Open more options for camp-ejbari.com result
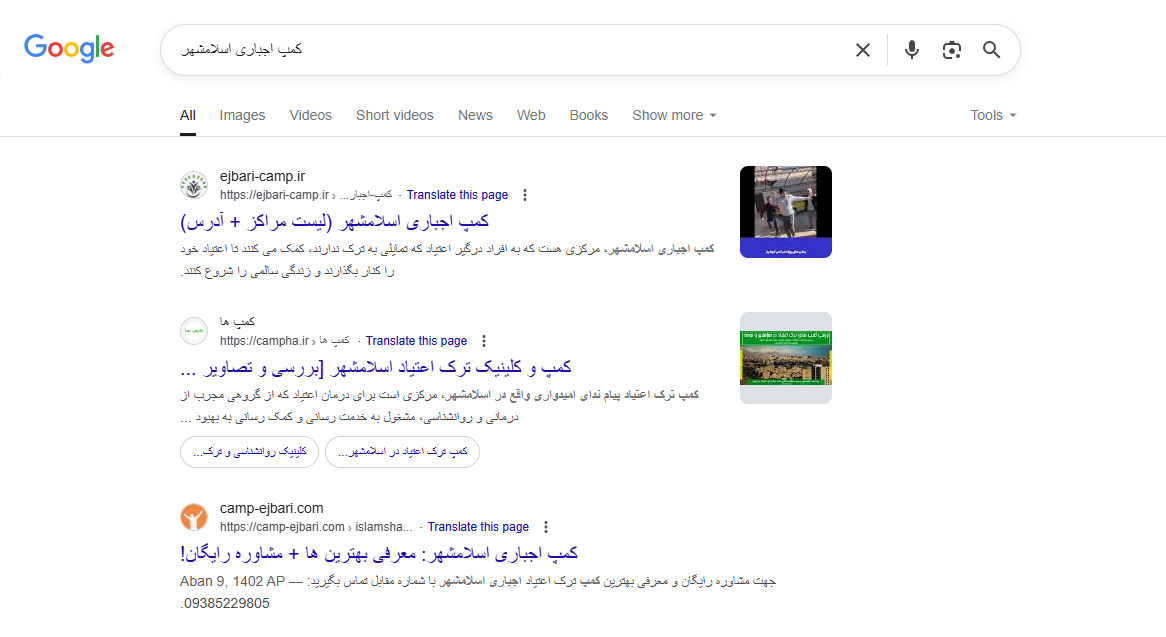 (546, 527)
